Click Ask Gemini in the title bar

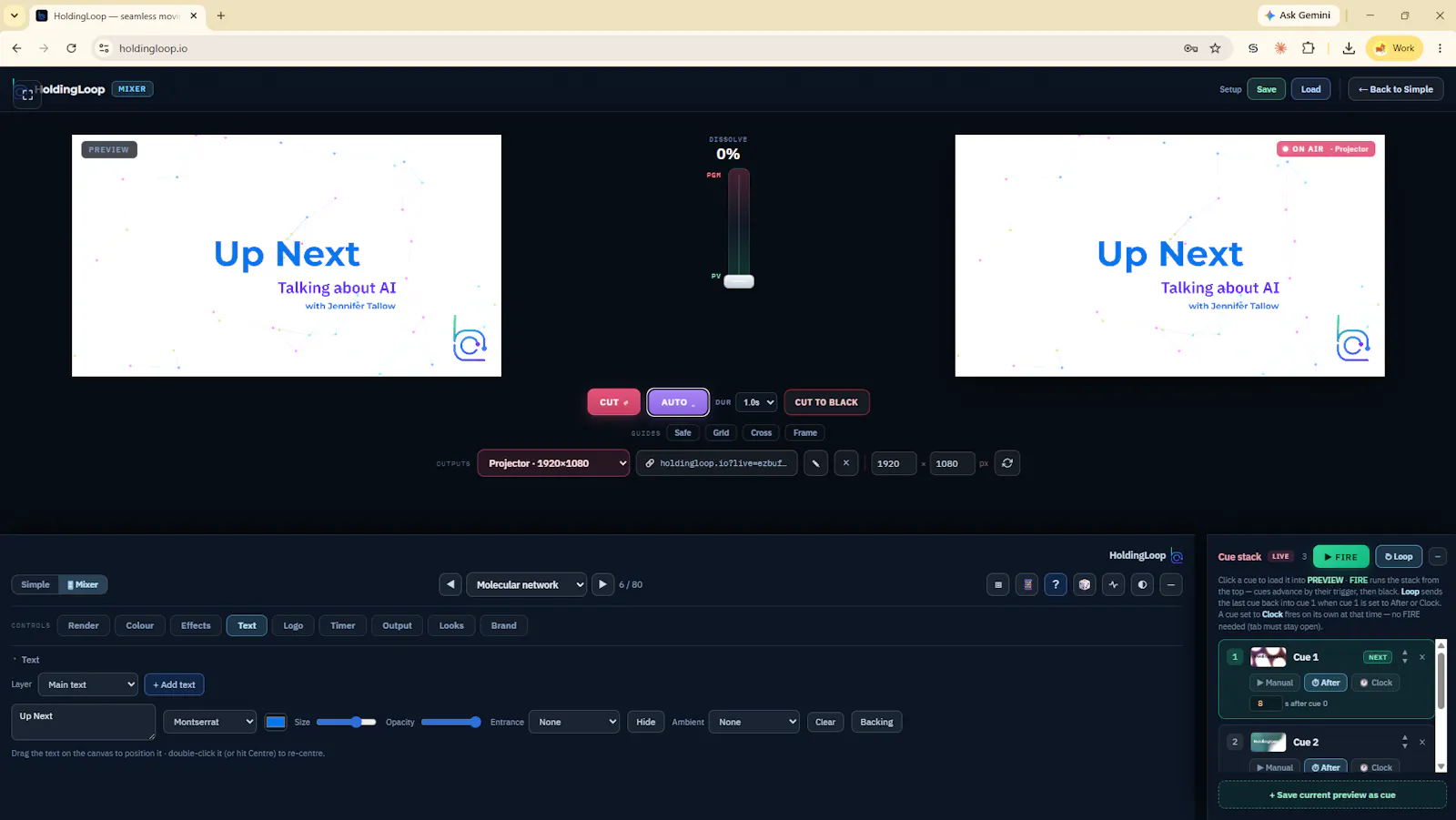[1298, 15]
